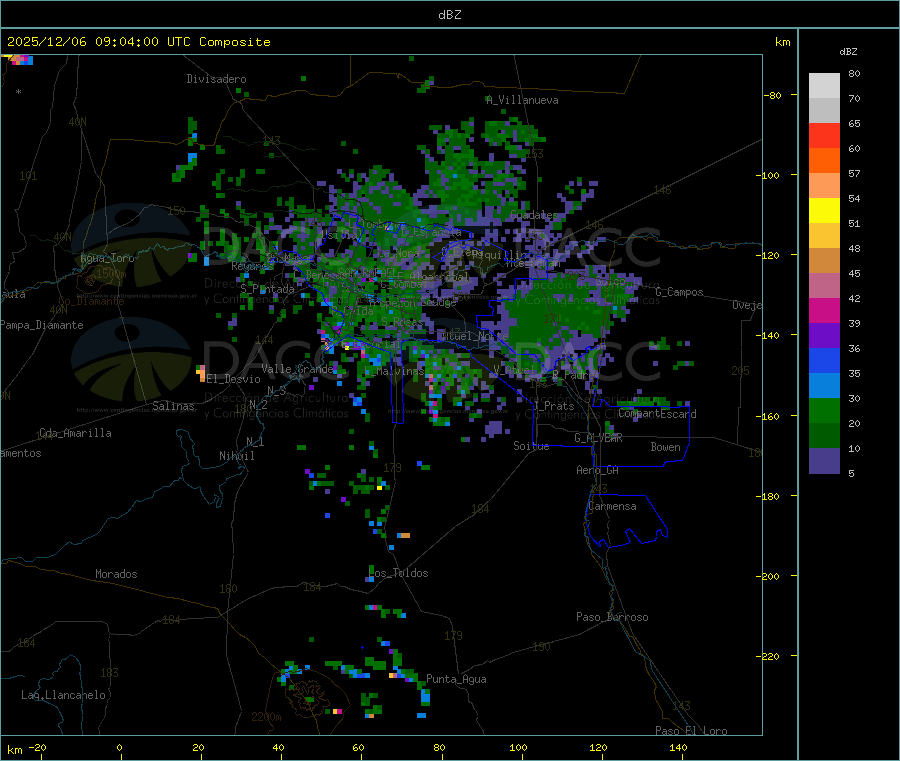Click the Divisadero place label
The width and height of the screenshot is (900, 761).
point(216,79)
